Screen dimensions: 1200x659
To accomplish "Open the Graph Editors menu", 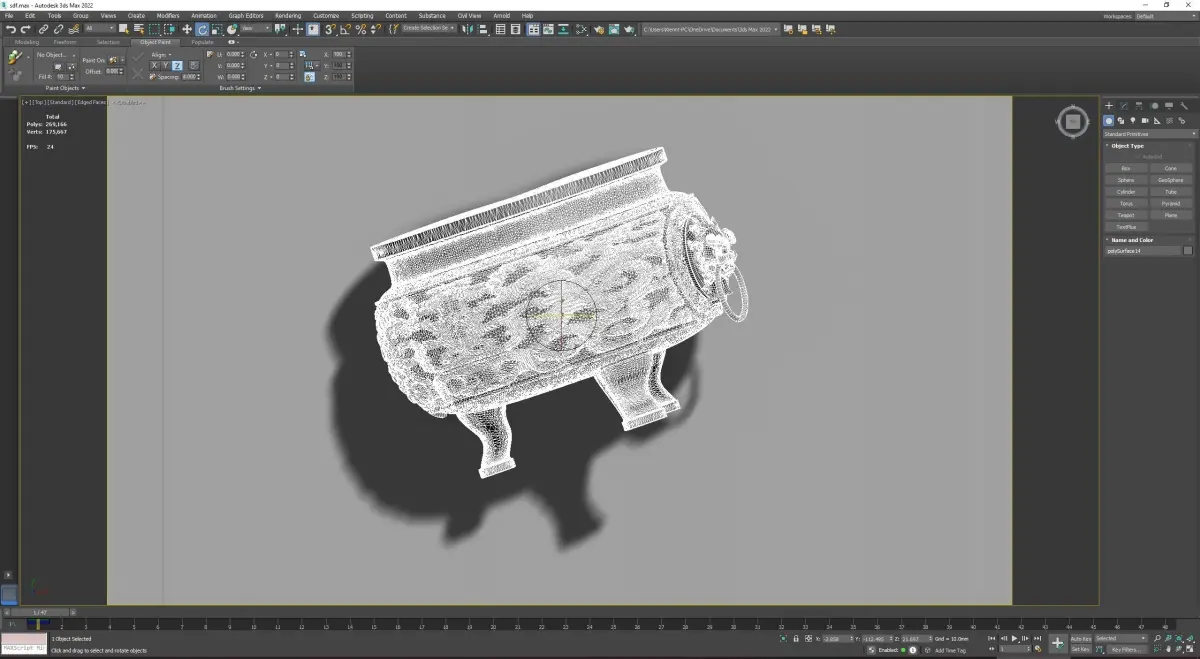I will 246,16.
